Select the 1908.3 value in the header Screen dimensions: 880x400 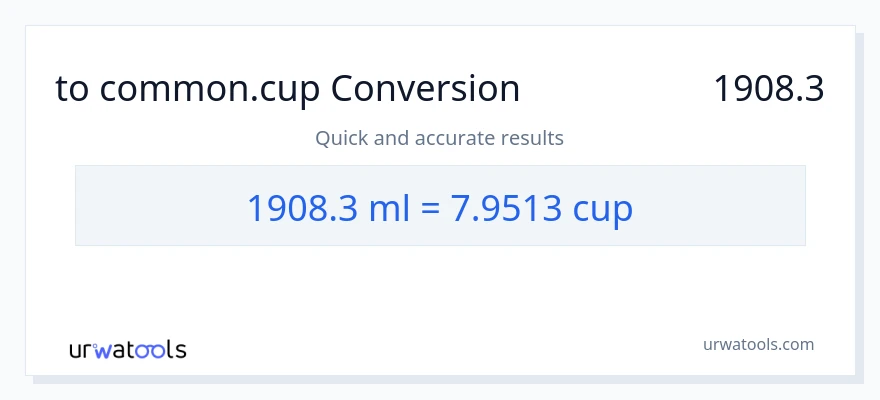click(768, 89)
